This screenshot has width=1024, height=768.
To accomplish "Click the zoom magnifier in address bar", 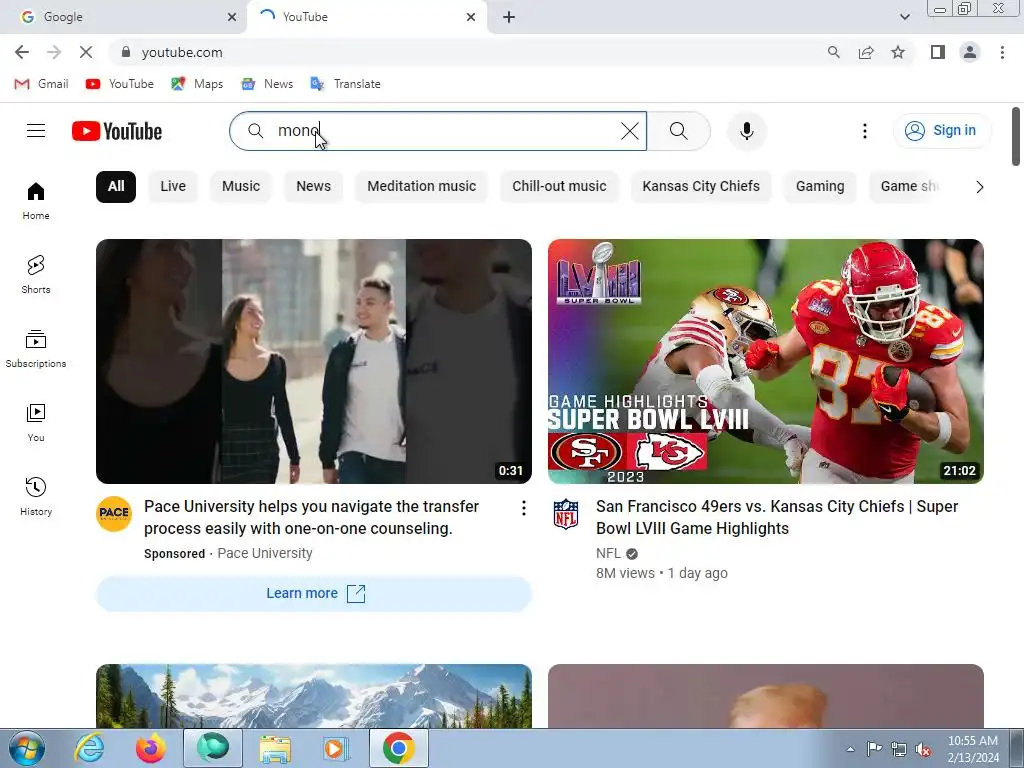I will (833, 52).
